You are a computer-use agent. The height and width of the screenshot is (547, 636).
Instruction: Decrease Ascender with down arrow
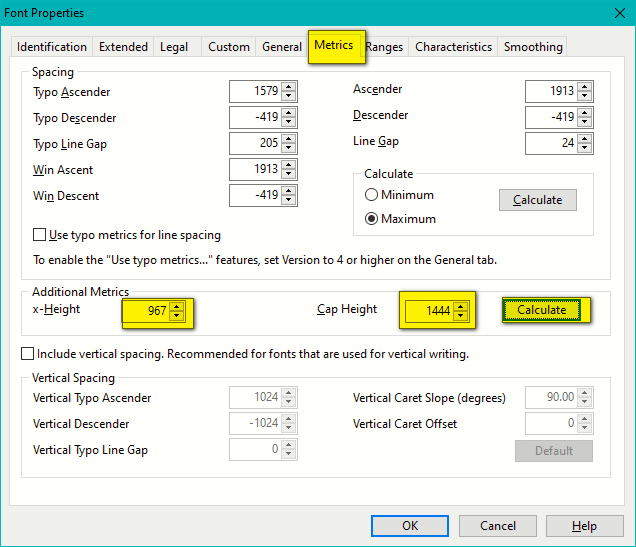[x=584, y=96]
